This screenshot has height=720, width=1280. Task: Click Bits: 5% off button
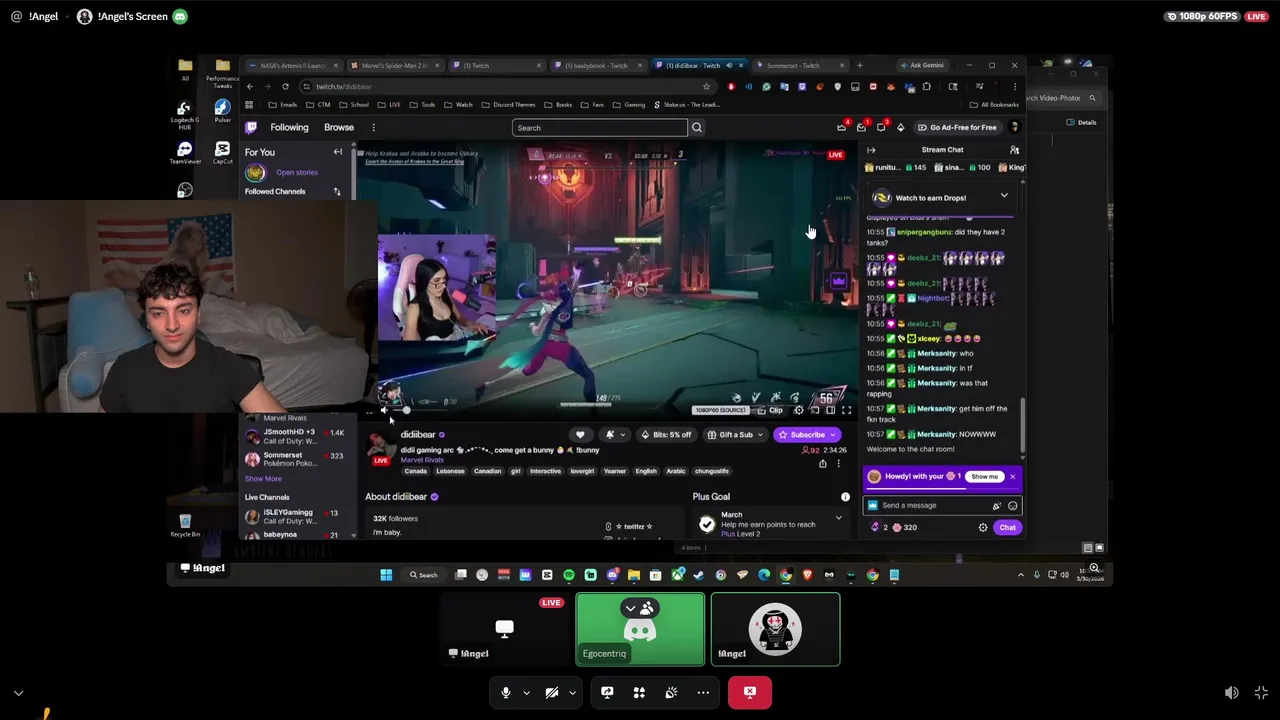point(667,435)
